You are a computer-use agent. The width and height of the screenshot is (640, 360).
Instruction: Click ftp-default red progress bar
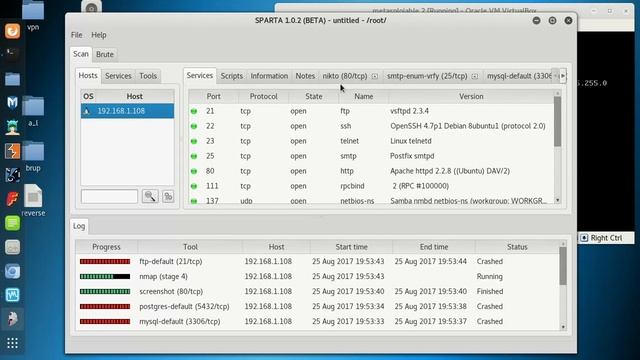pyautogui.click(x=105, y=261)
